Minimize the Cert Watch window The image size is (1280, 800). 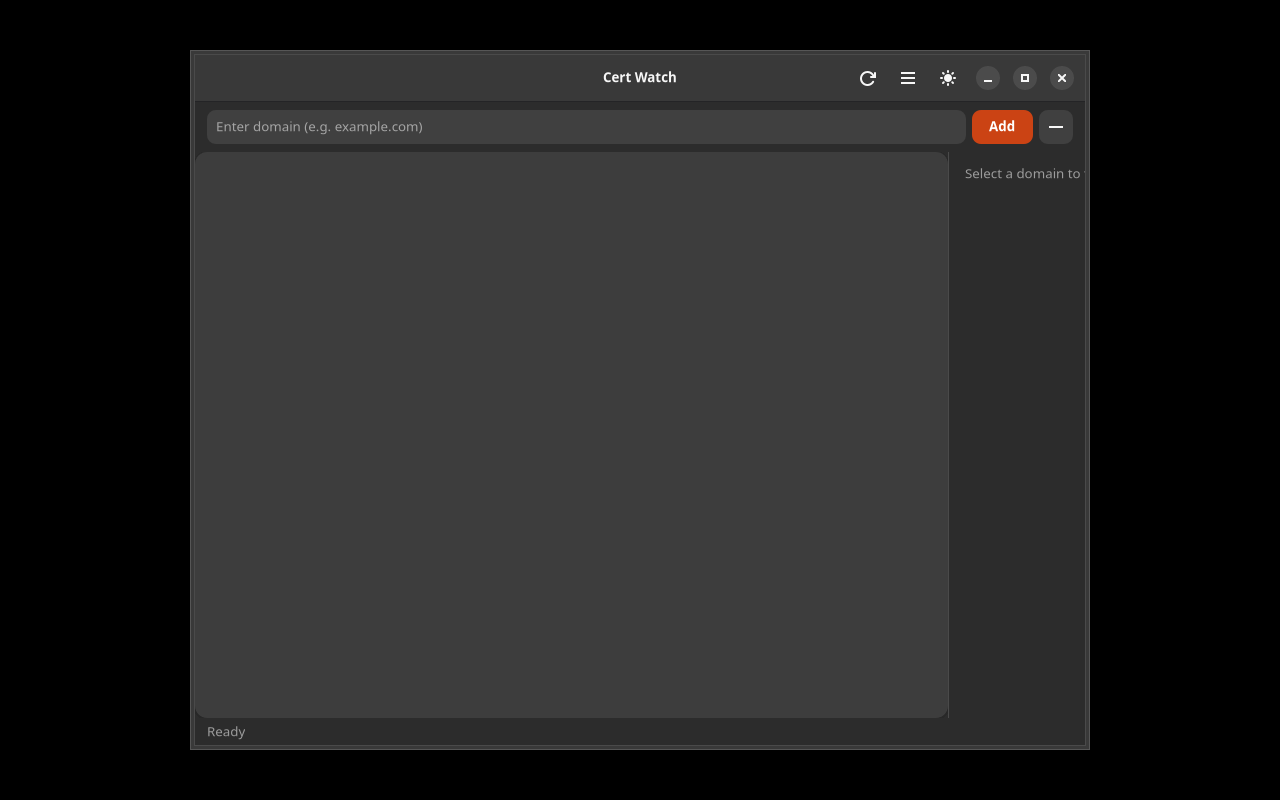pos(988,78)
